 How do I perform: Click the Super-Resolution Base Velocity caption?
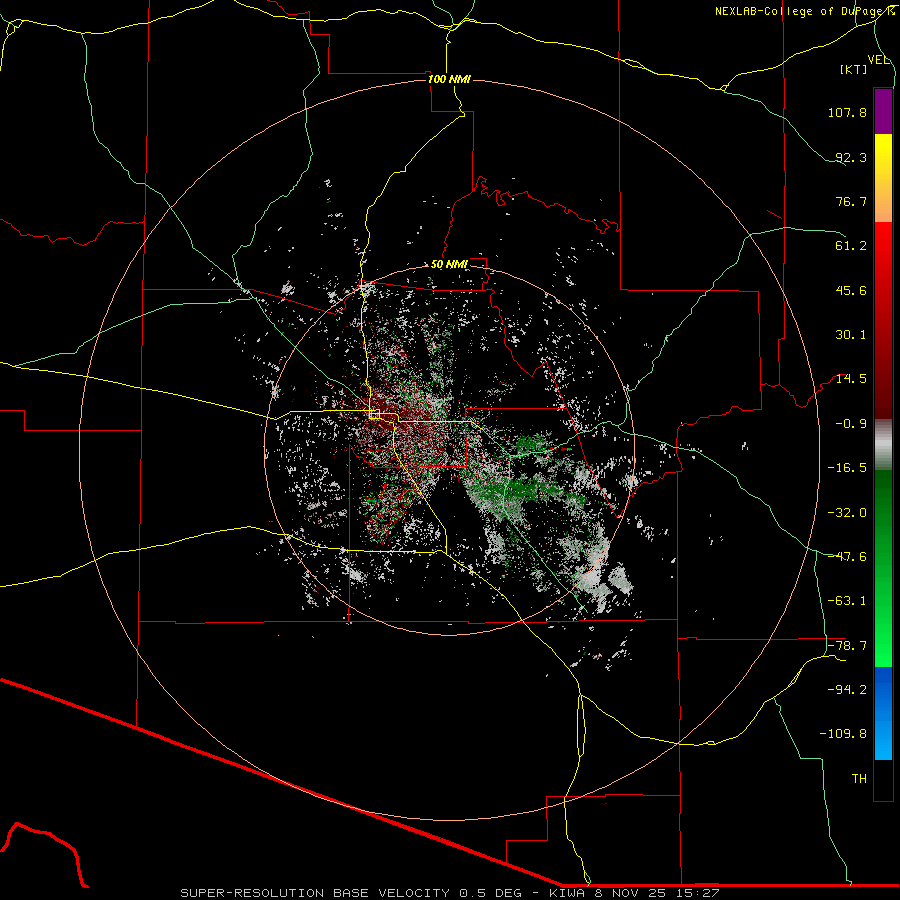point(449,893)
